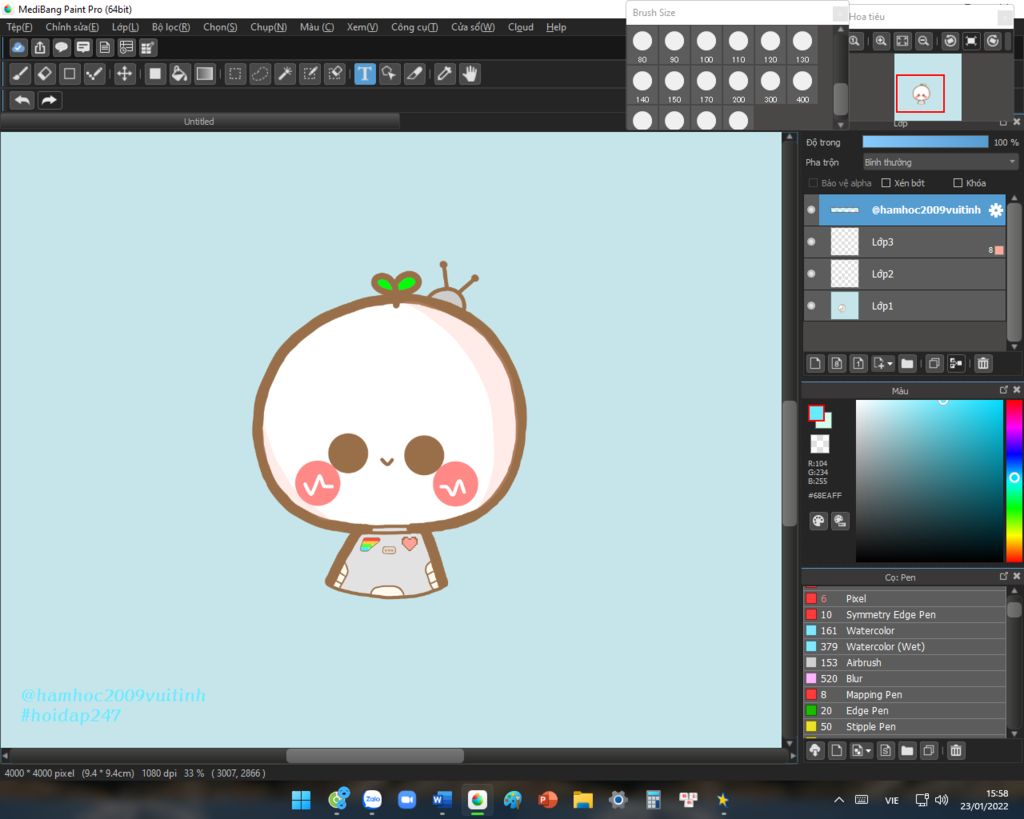Open layer settings gear for @hamhoc2009vuitinh
1024x819 pixels.
click(995, 210)
